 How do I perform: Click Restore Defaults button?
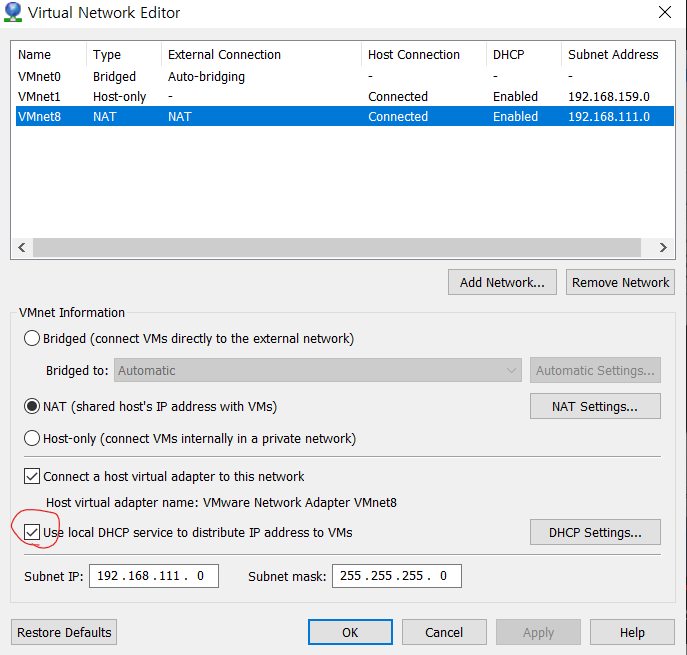(64, 632)
